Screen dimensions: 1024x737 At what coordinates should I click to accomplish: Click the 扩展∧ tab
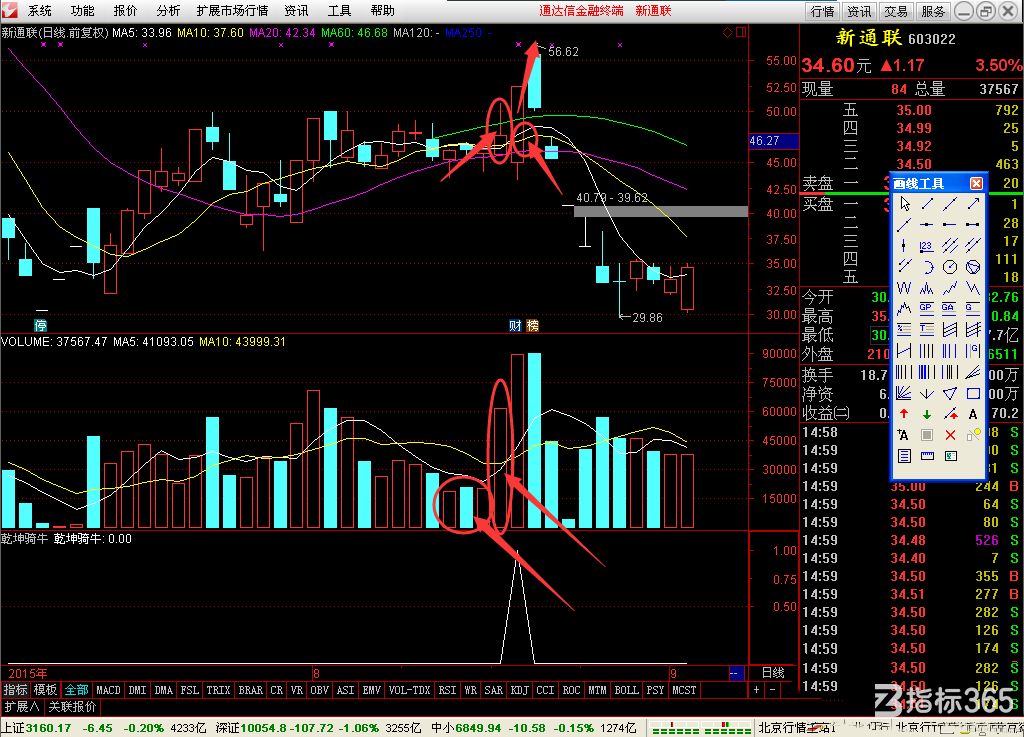(22, 706)
